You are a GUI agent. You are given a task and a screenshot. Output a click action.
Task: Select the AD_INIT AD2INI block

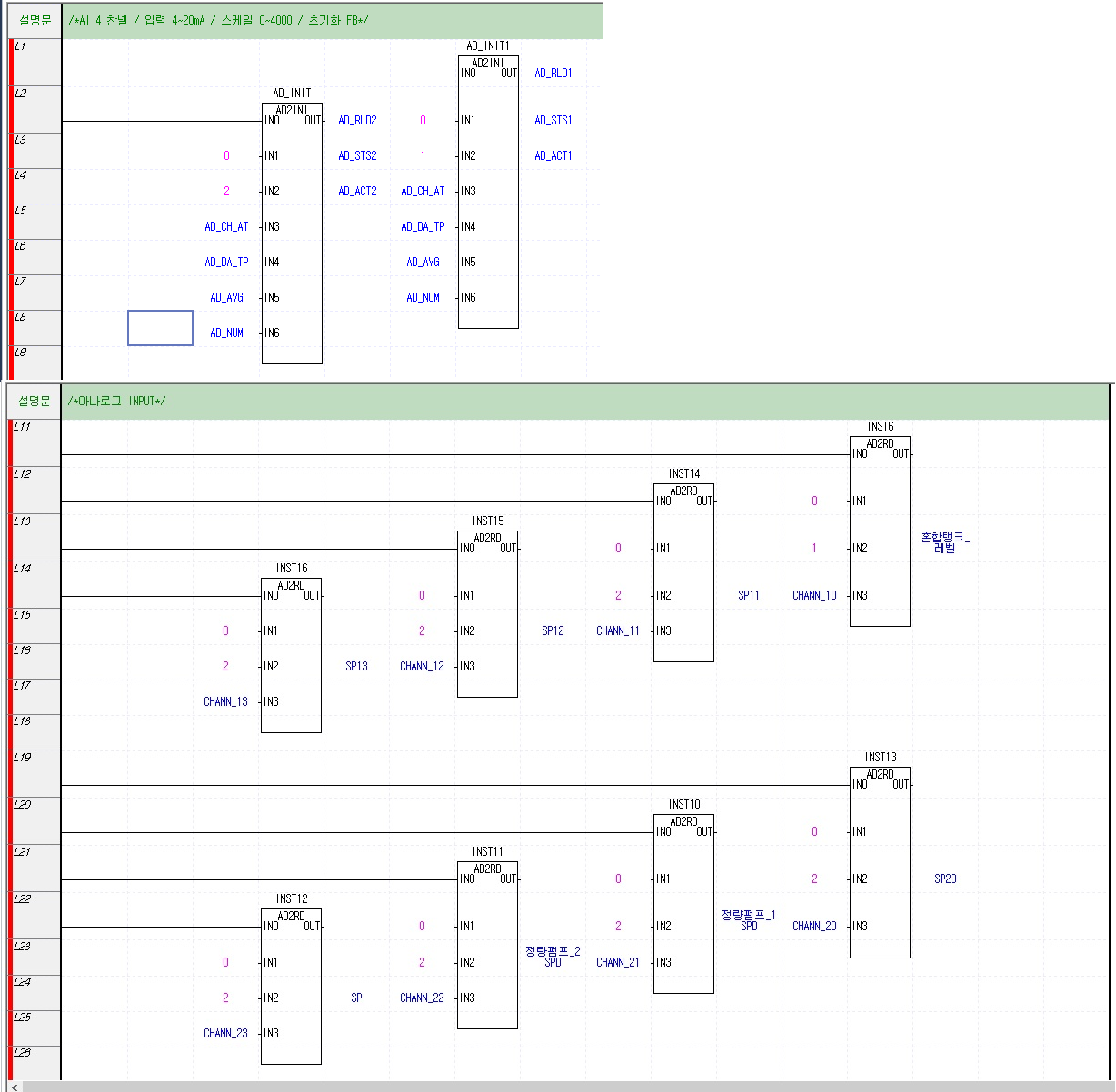click(291, 232)
